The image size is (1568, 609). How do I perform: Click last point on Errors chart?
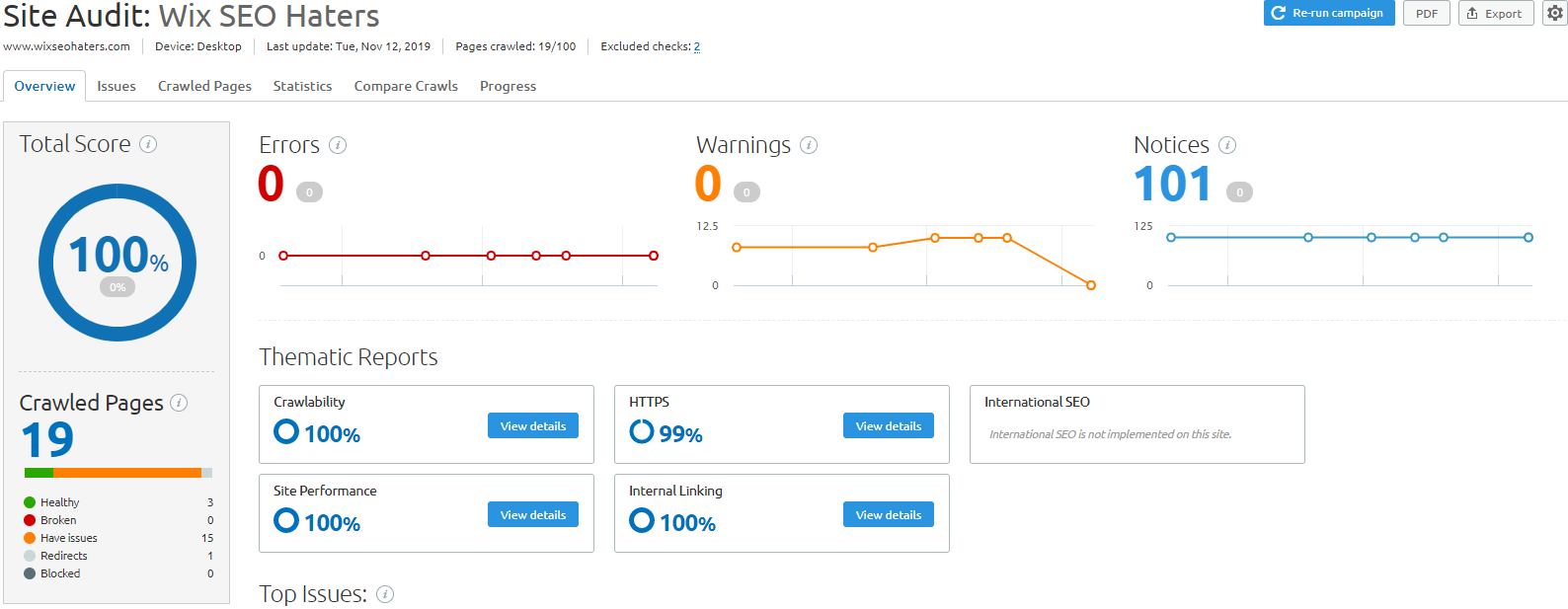654,256
